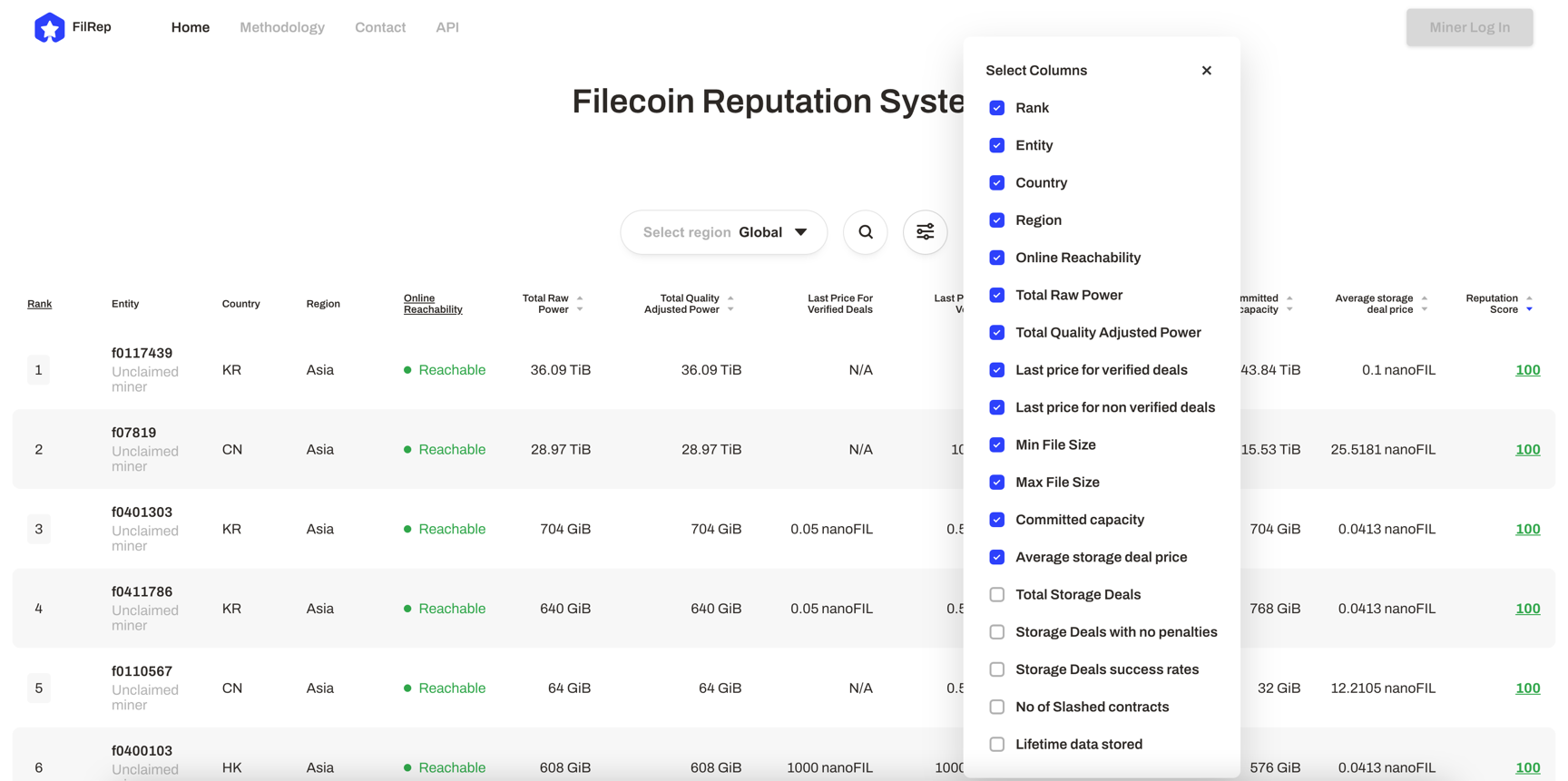Uncheck the Rank column checkbox
1568x781 pixels.
(996, 108)
